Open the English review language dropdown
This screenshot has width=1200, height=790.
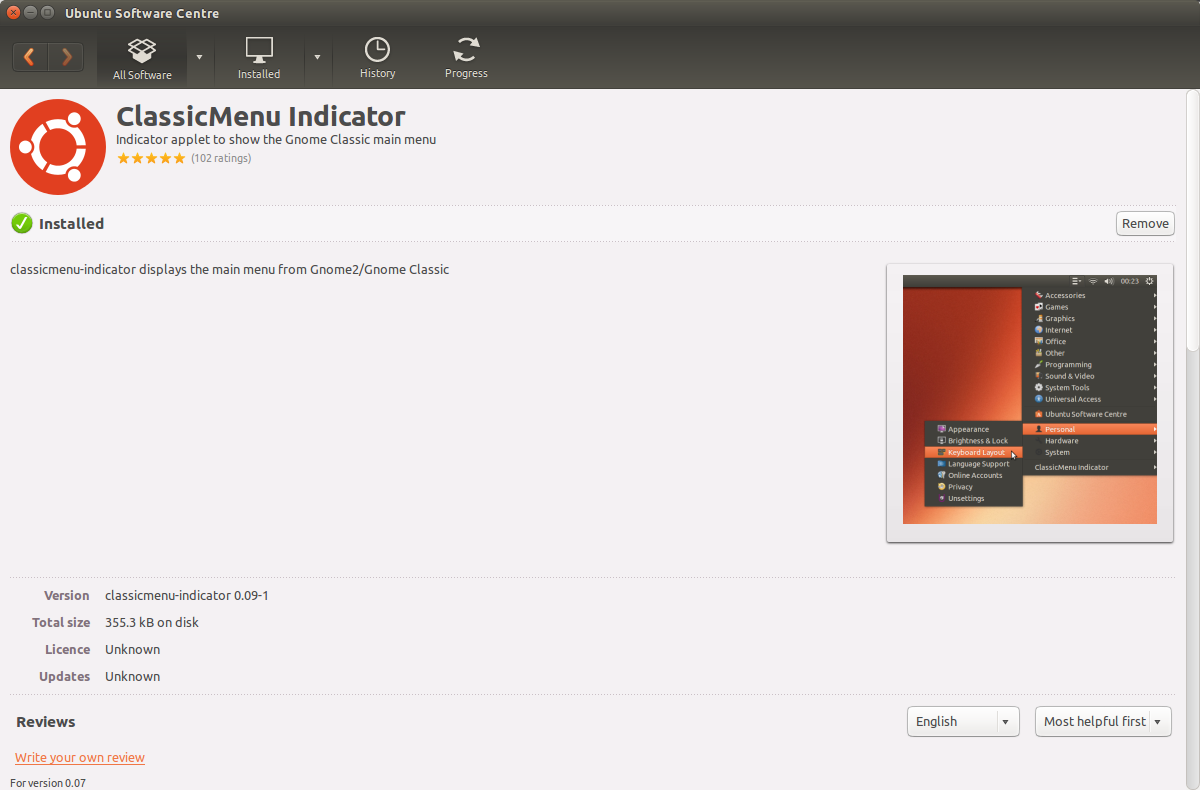pos(963,721)
